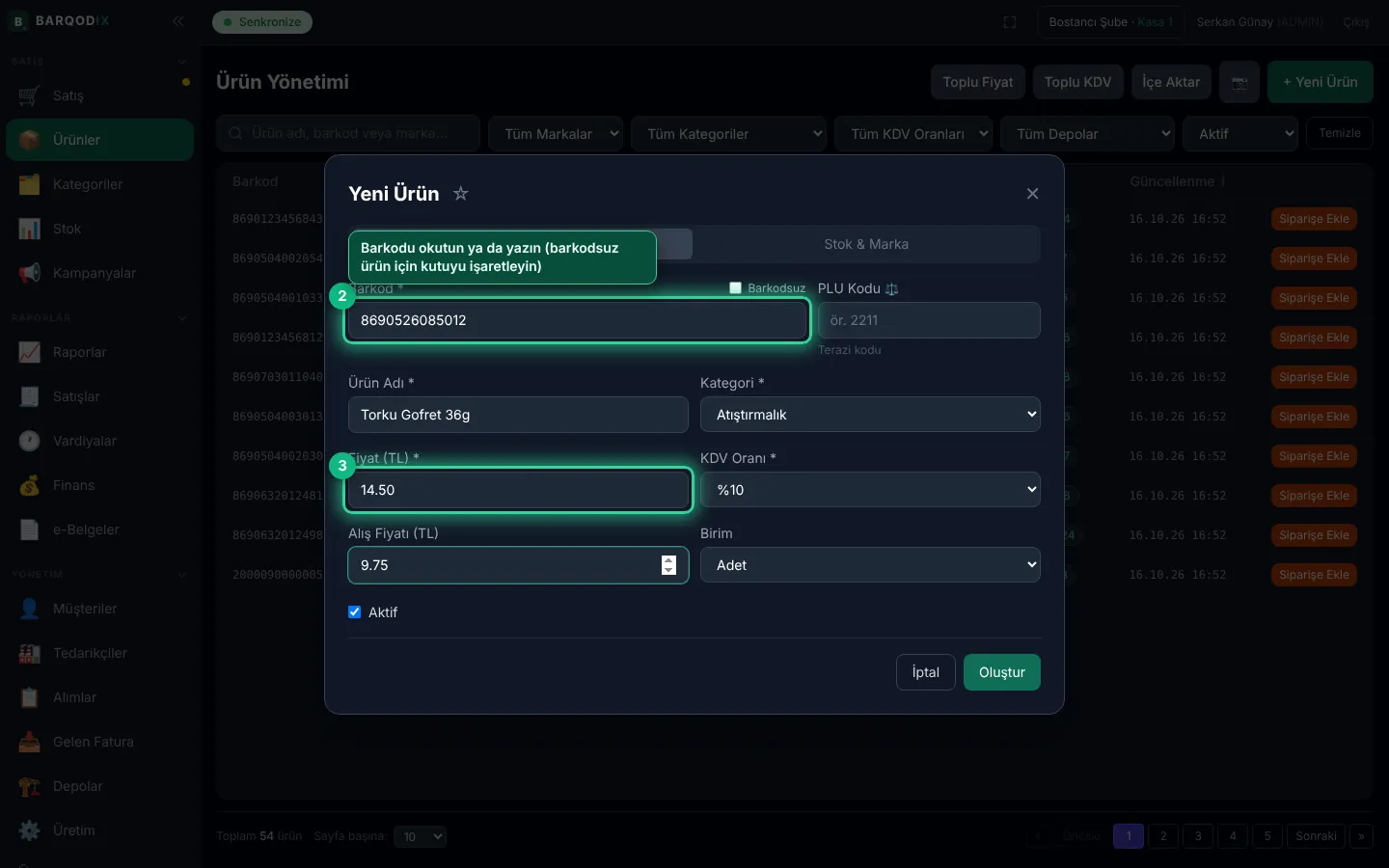Close the Yeni Ürün dialog
This screenshot has width=1389, height=868.
[1032, 194]
